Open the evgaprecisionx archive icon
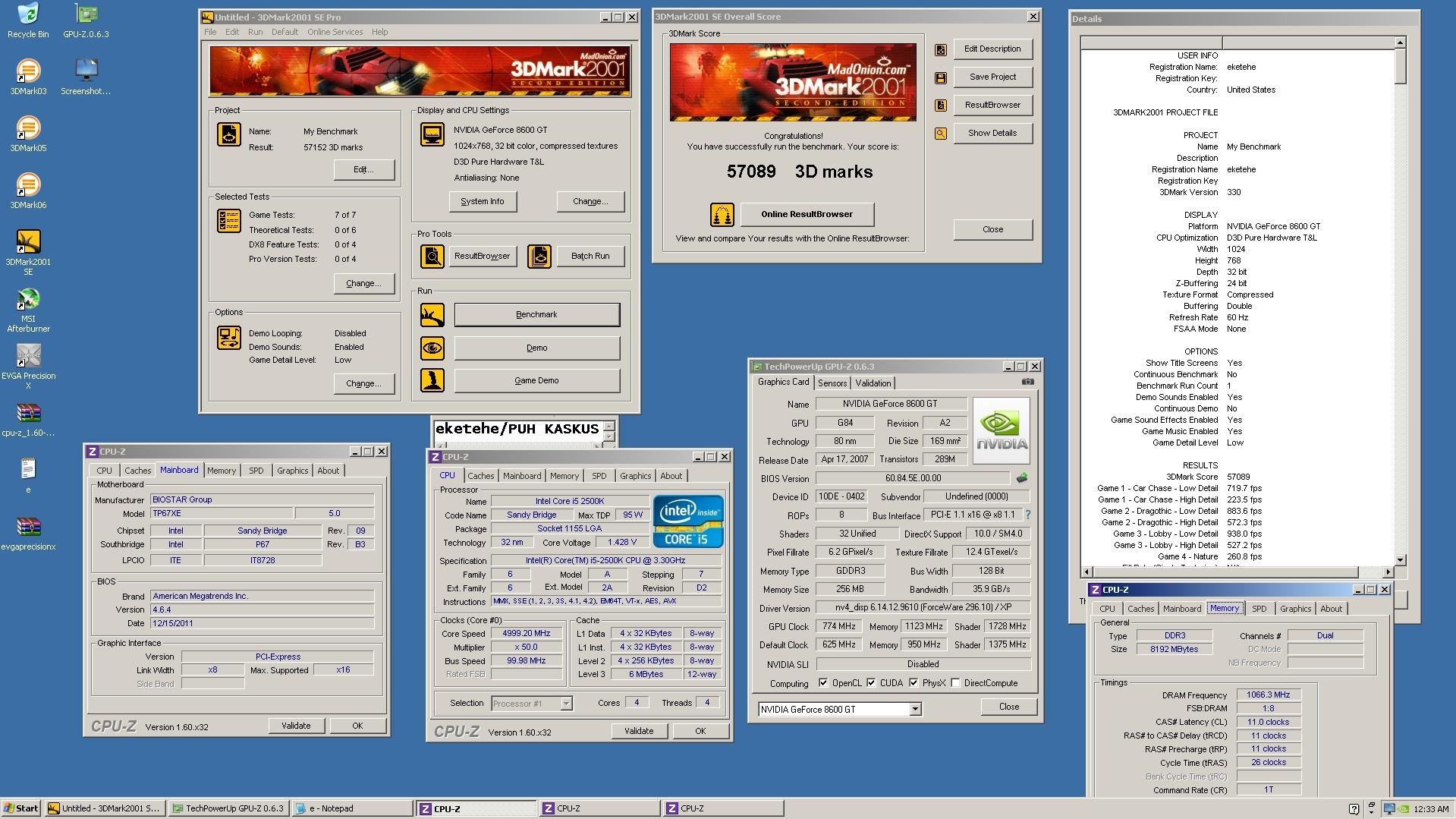Image resolution: width=1456 pixels, height=819 pixels. (28, 533)
